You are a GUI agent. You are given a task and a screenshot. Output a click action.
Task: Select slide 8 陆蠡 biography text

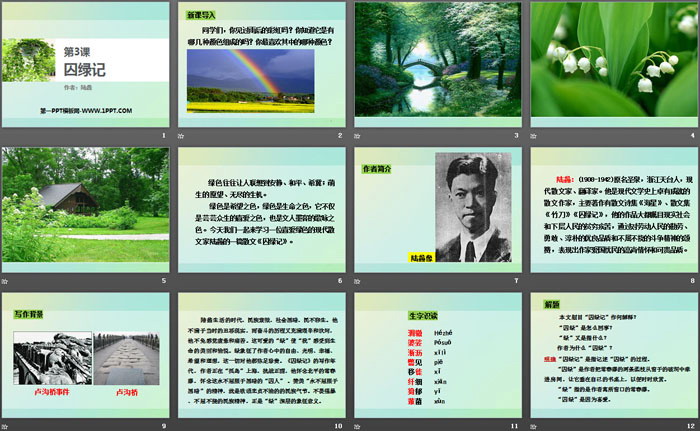614,210
